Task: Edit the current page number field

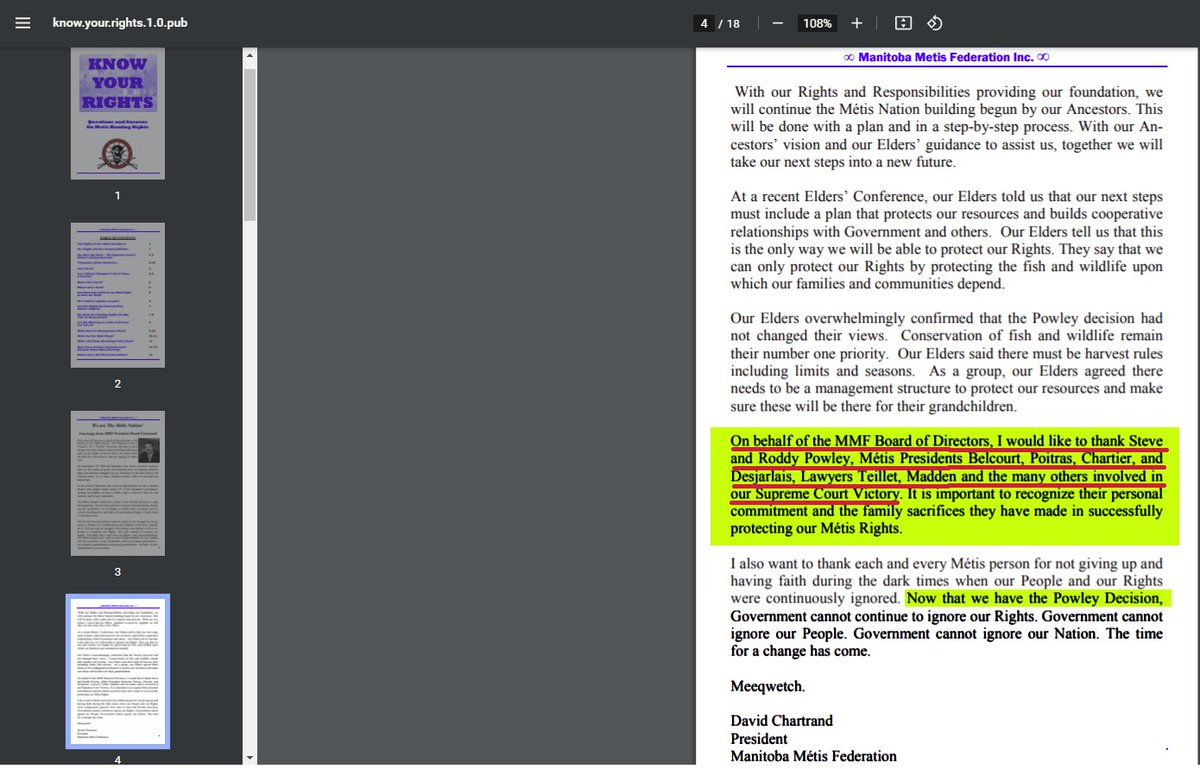Action: tap(704, 23)
